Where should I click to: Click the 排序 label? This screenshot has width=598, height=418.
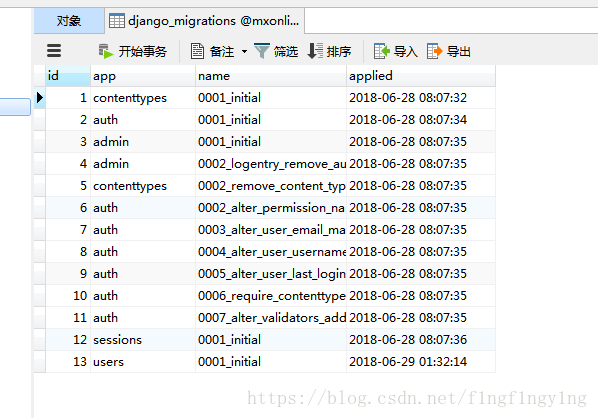coord(339,51)
